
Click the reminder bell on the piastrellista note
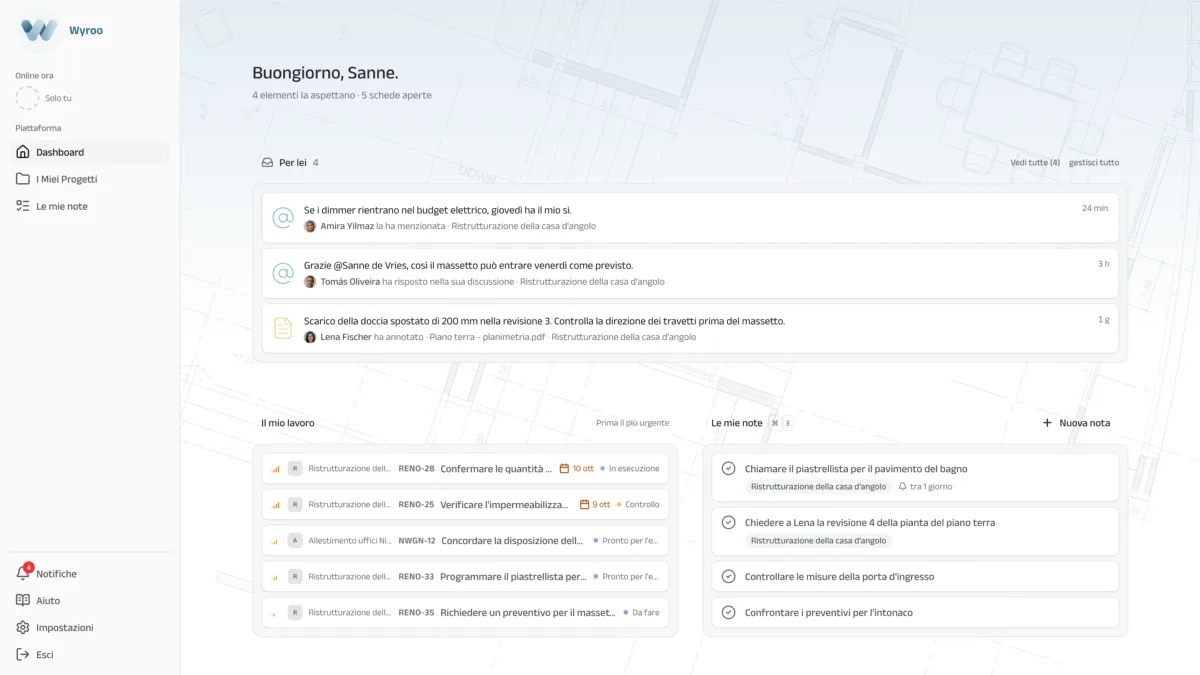[x=903, y=486]
